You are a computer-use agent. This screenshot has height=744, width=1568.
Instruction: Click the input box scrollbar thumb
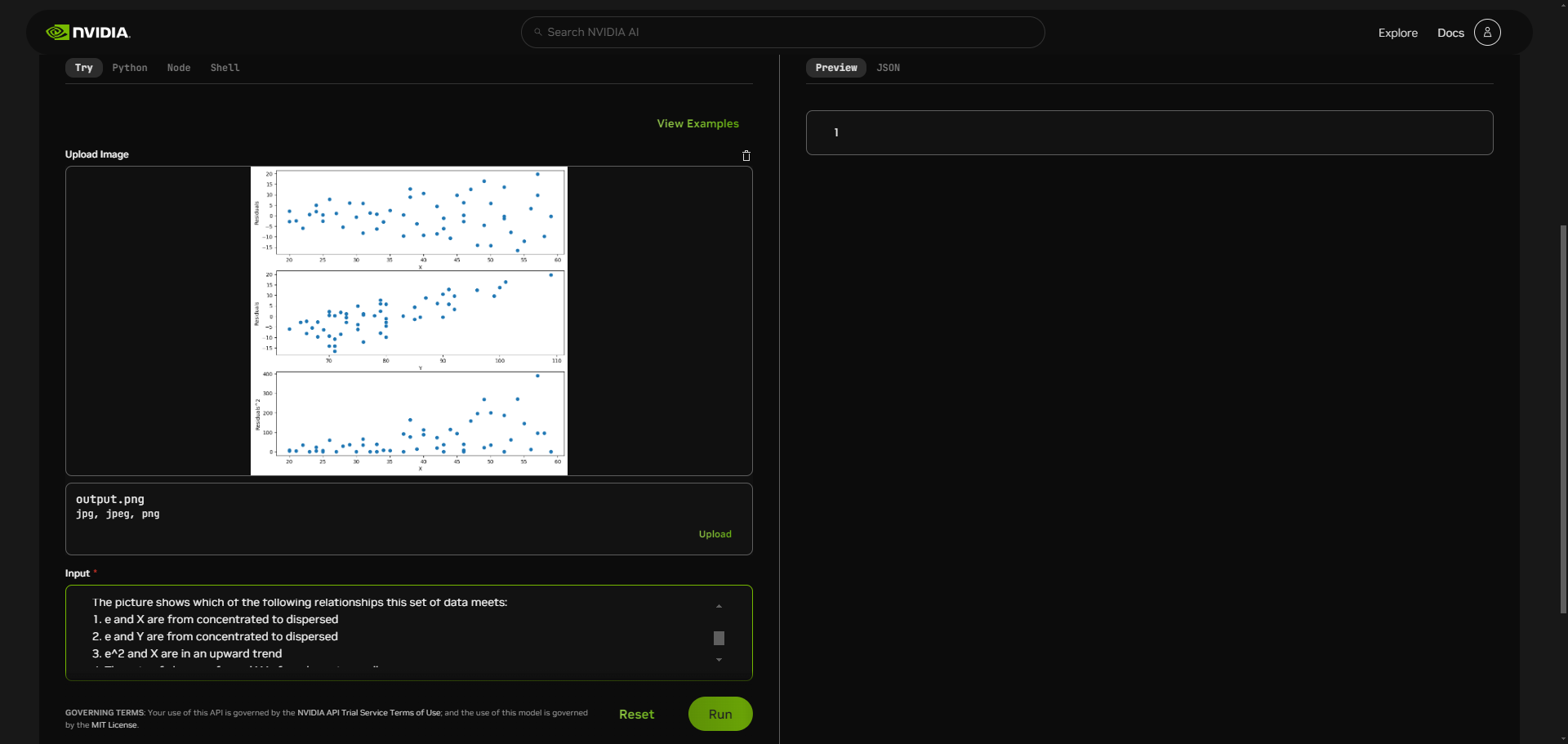point(719,638)
